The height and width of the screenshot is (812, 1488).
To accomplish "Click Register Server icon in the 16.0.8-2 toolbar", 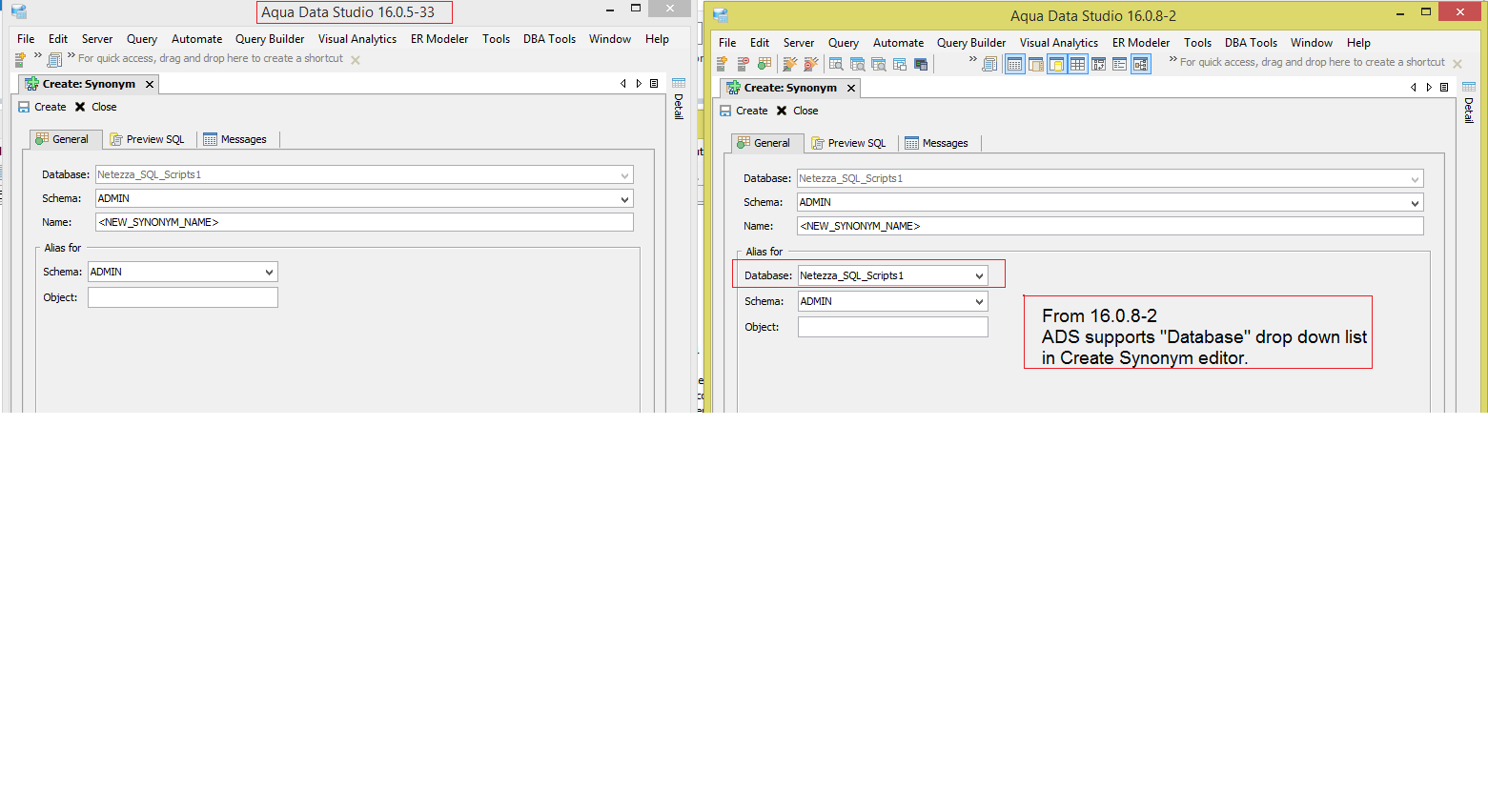I will pyautogui.click(x=723, y=64).
